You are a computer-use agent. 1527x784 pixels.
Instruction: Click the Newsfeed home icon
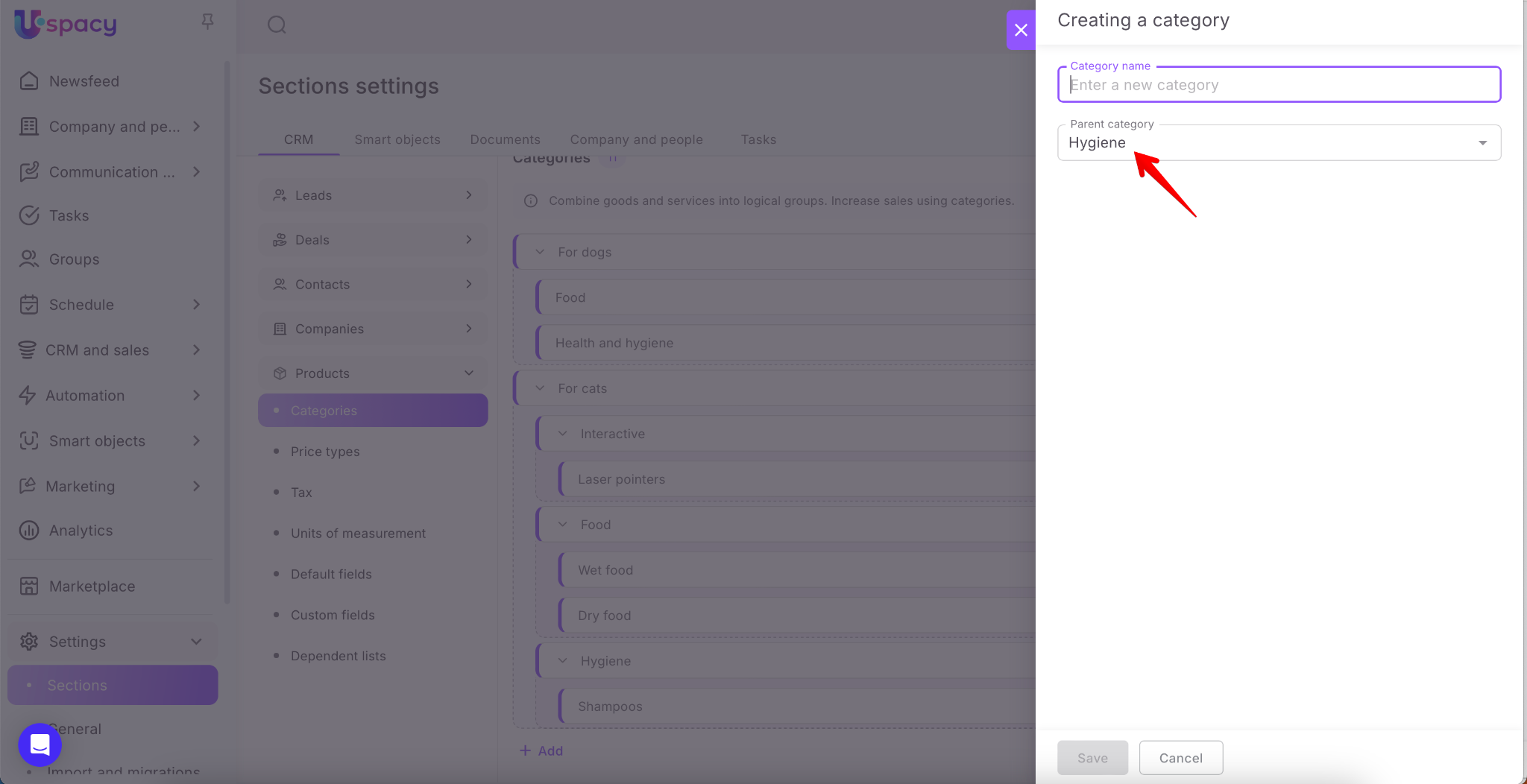(29, 81)
